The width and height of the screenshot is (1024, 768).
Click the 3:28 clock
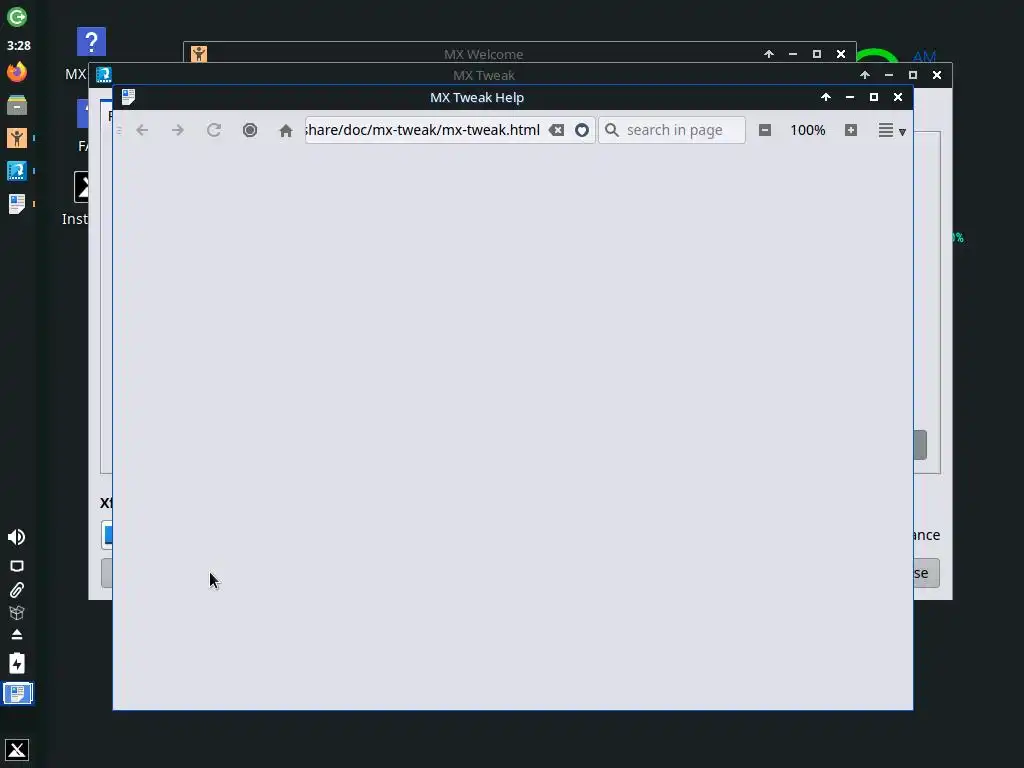pos(19,46)
